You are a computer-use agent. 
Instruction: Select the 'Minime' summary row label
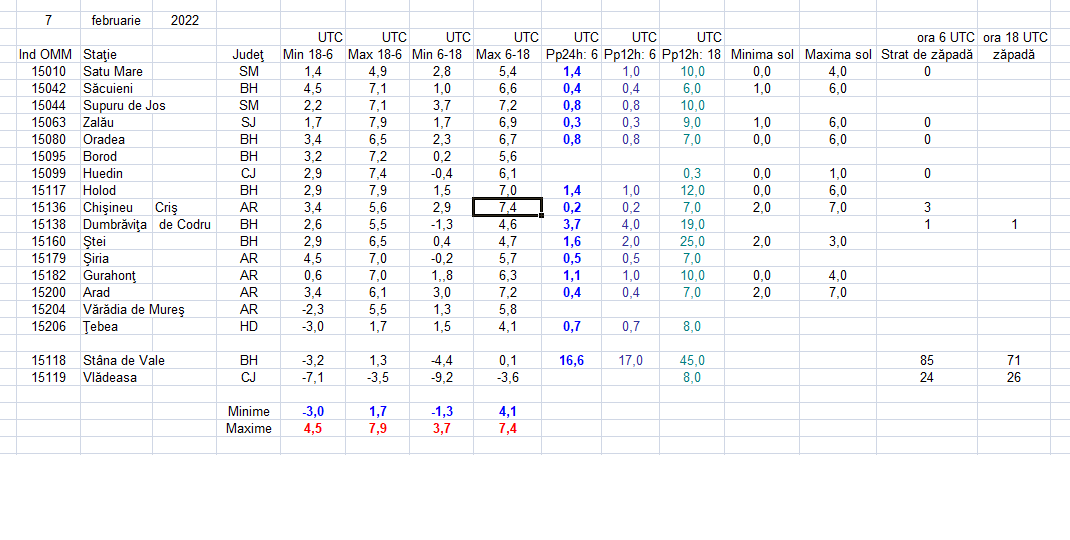248,412
